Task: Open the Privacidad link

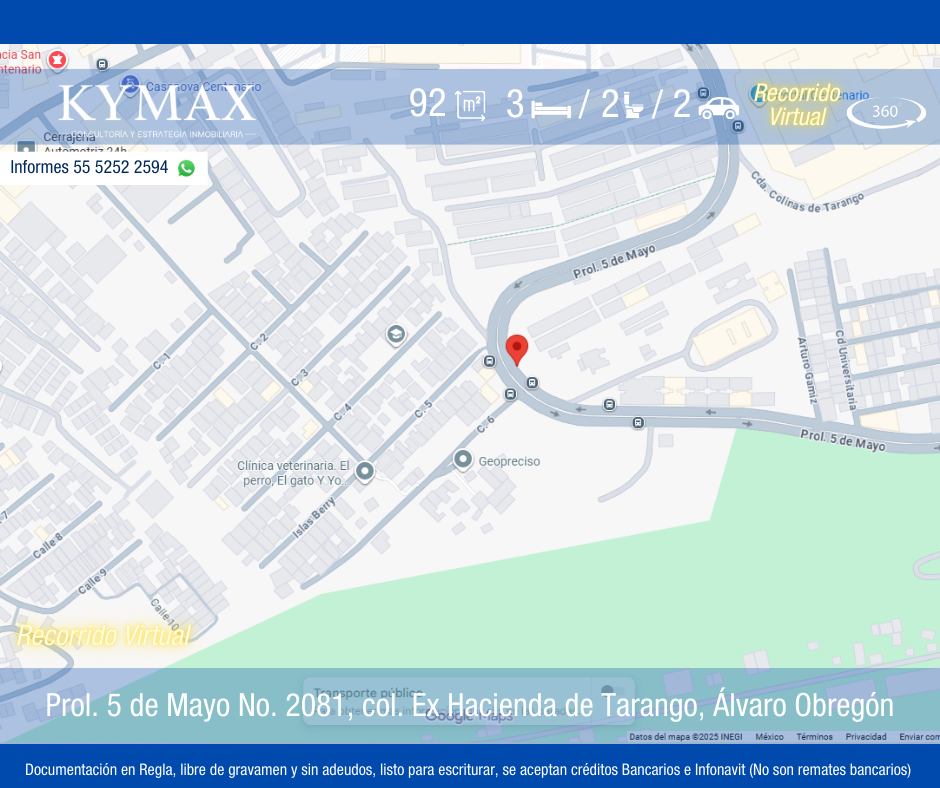Action: pos(866,736)
